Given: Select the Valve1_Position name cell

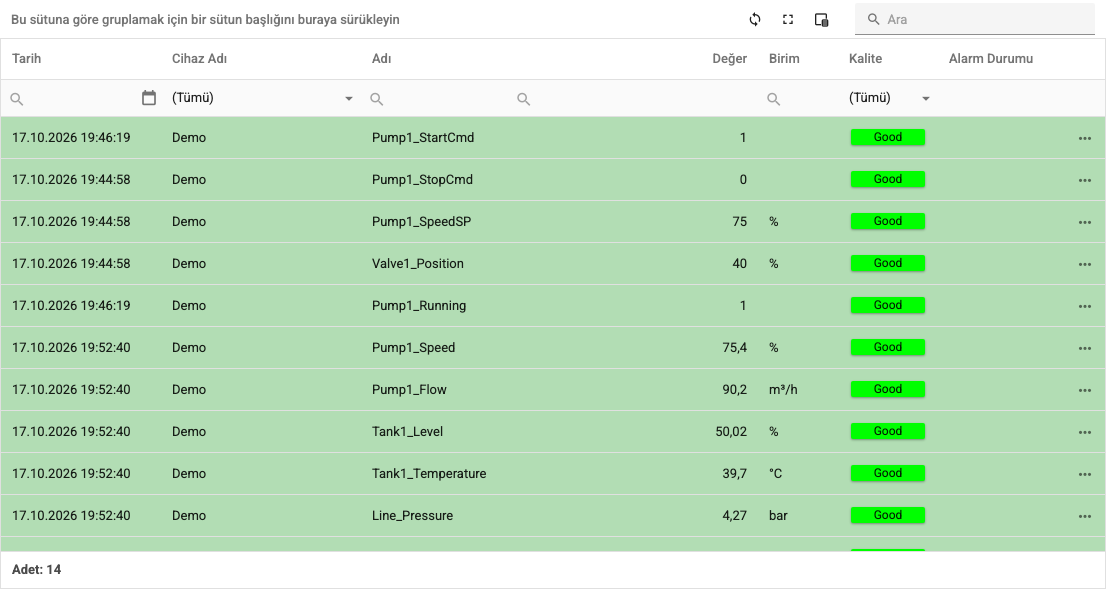Looking at the screenshot, I should (418, 264).
